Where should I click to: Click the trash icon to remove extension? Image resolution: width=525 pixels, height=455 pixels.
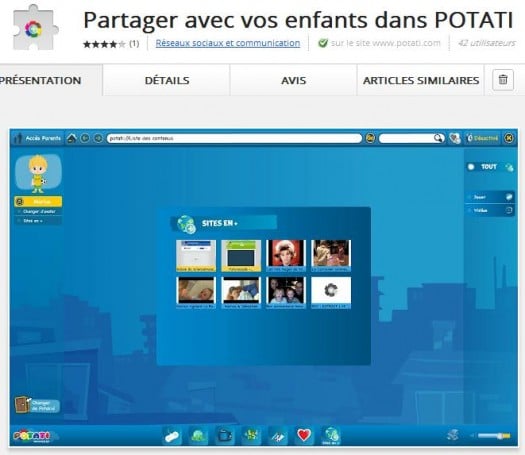(503, 80)
